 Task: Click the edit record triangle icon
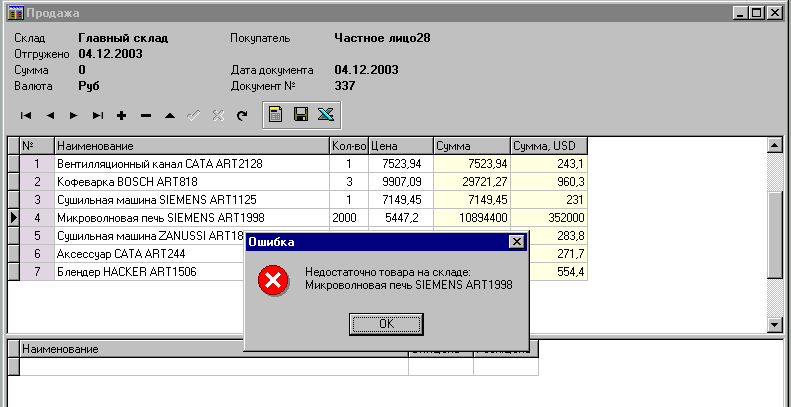(170, 115)
